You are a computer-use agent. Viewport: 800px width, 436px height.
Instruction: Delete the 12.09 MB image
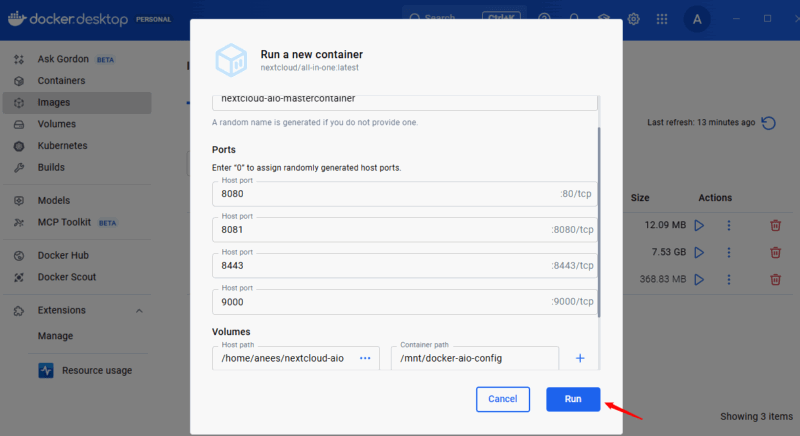coord(776,225)
